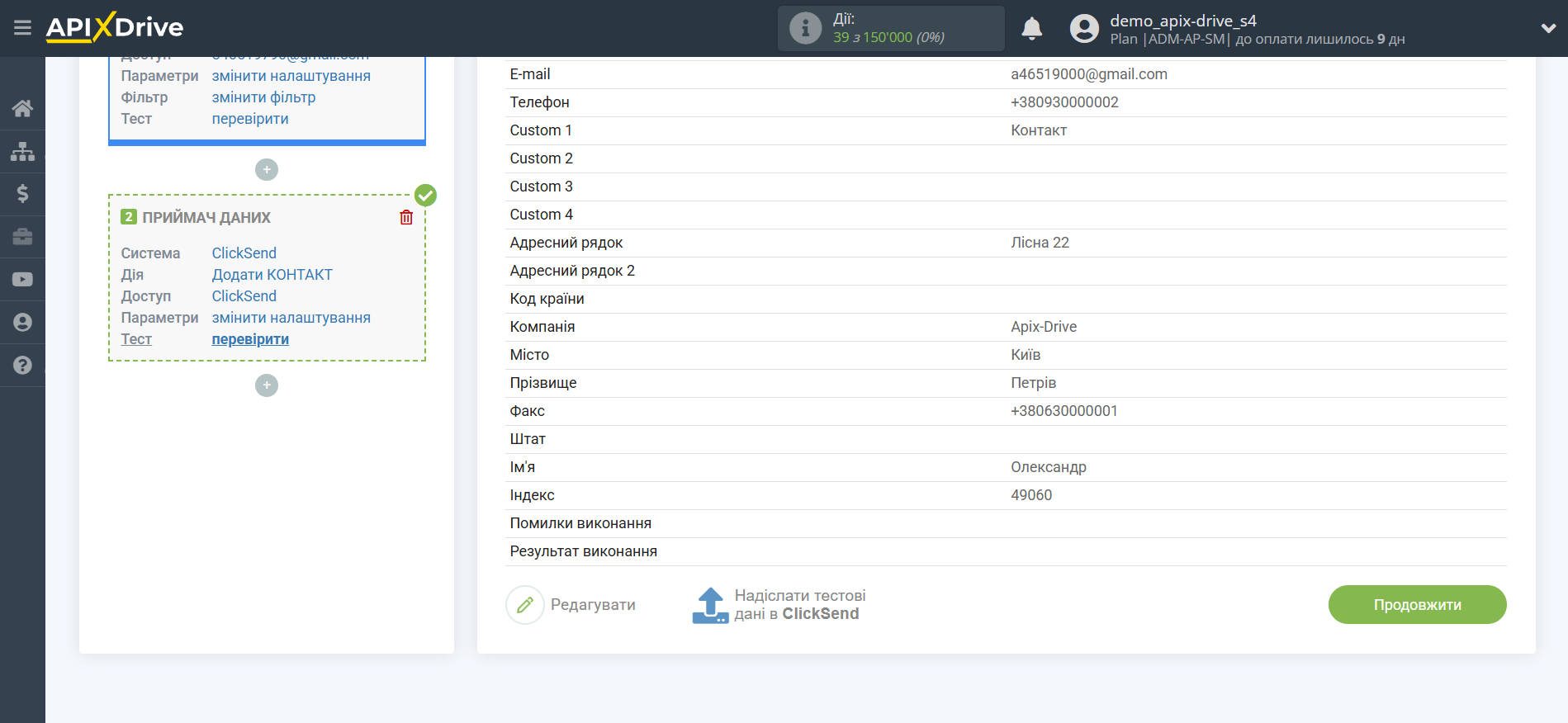This screenshot has height=723, width=1568.
Task: Select index value 49060
Action: (x=1031, y=495)
